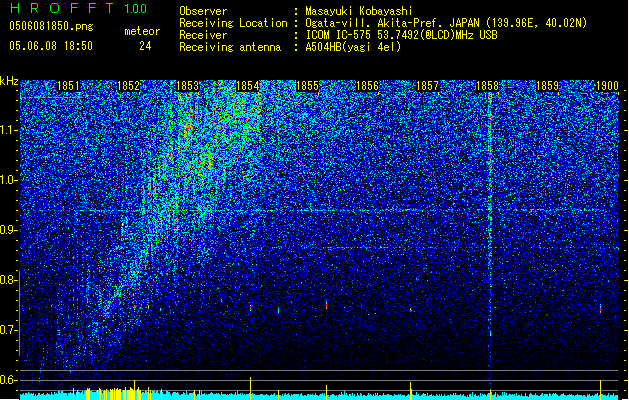Click the 1859 time marker
629x400 pixels.
548,86
